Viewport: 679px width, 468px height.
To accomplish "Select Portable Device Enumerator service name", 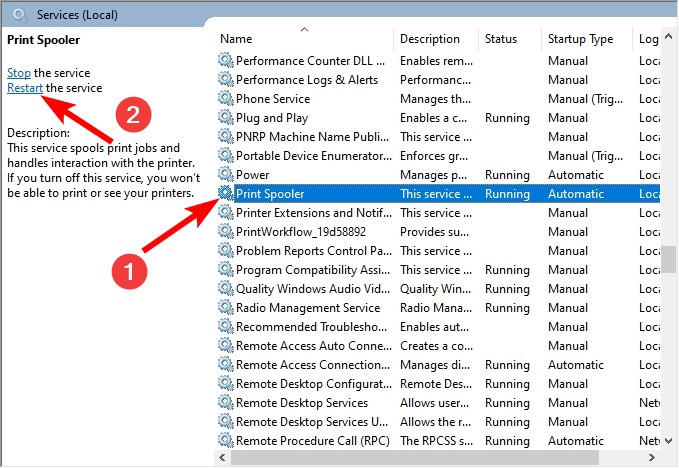I will tap(314, 156).
